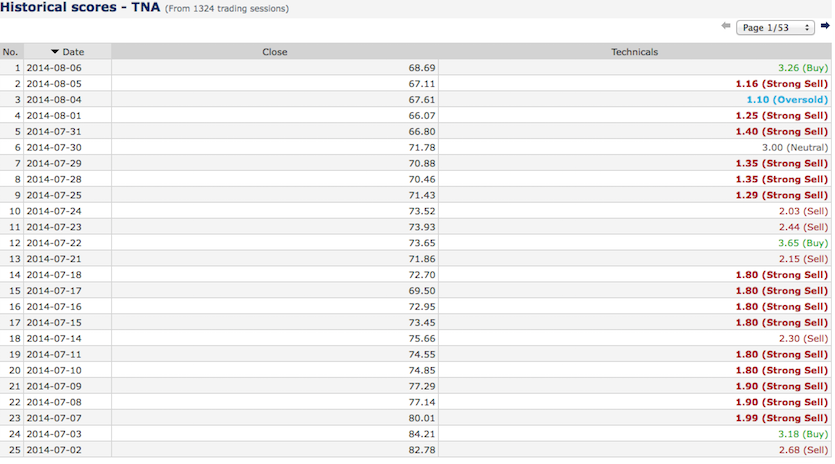Image resolution: width=835 pixels, height=464 pixels.
Task: Click the 3.26 (Buy) technical score
Action: coord(803,68)
